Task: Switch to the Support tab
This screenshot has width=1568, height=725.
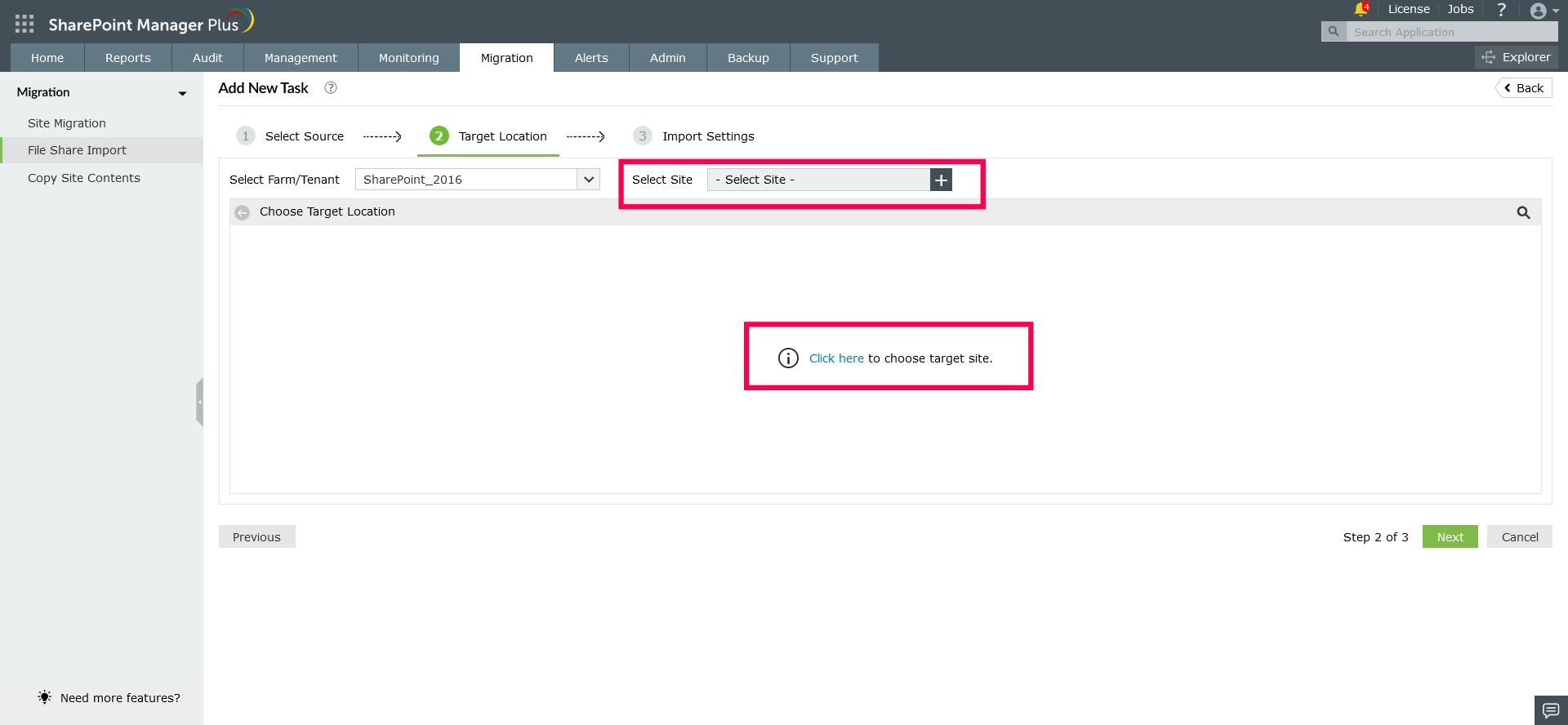Action: click(835, 58)
